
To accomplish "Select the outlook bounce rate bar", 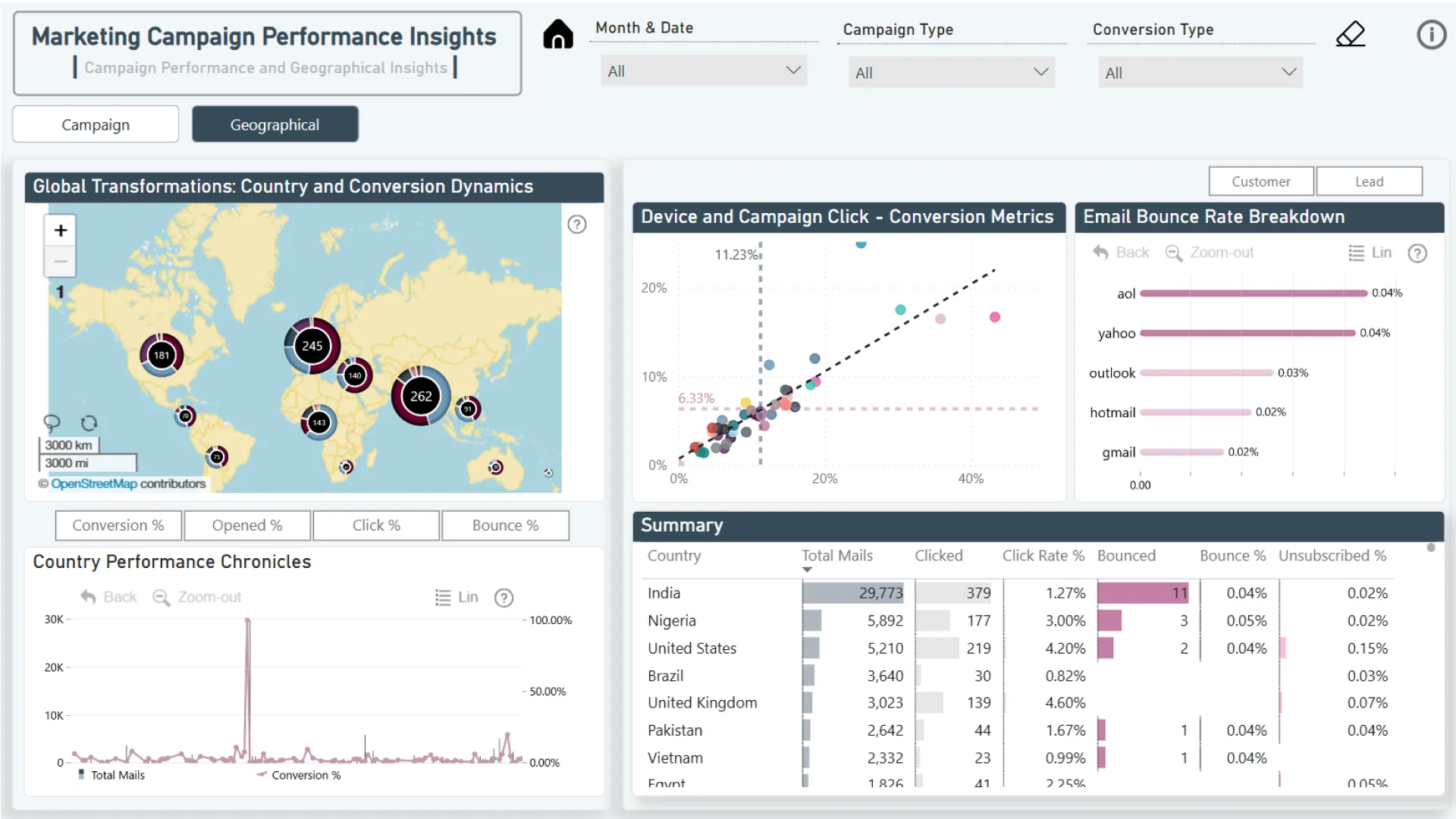I will coord(1207,372).
